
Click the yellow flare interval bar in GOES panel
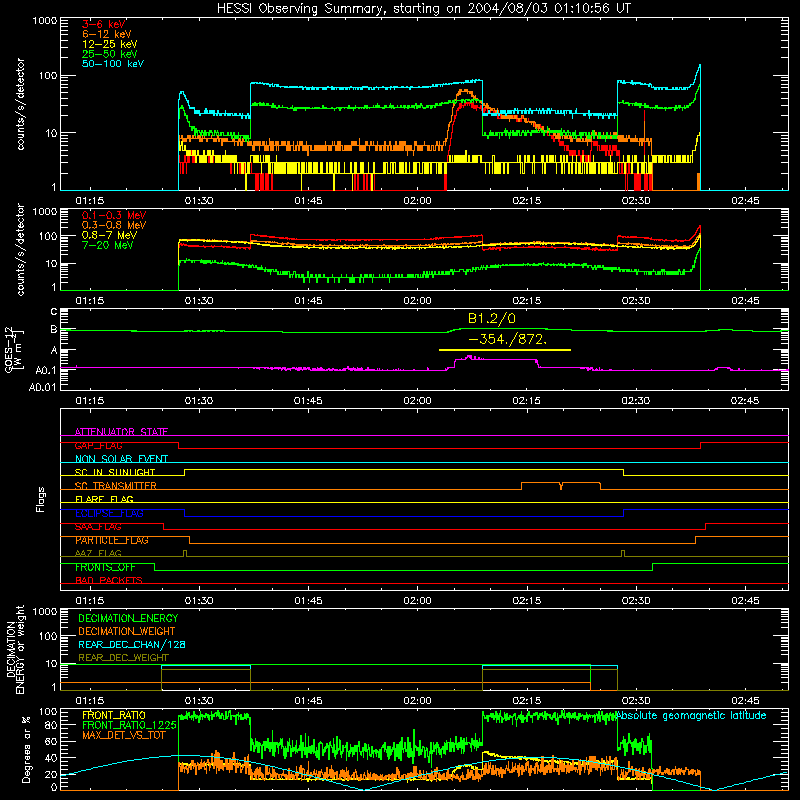pos(505,350)
